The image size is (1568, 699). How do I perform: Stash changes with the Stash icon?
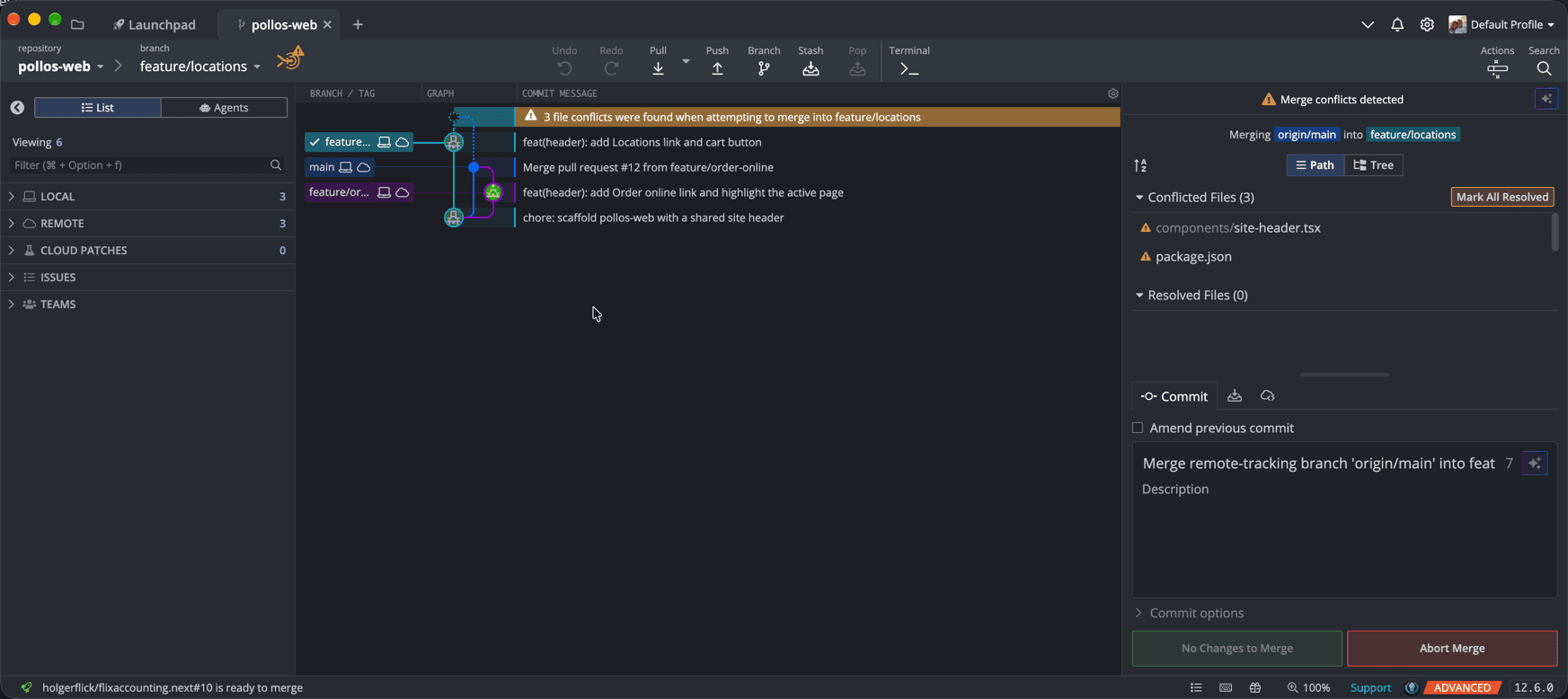coord(811,68)
